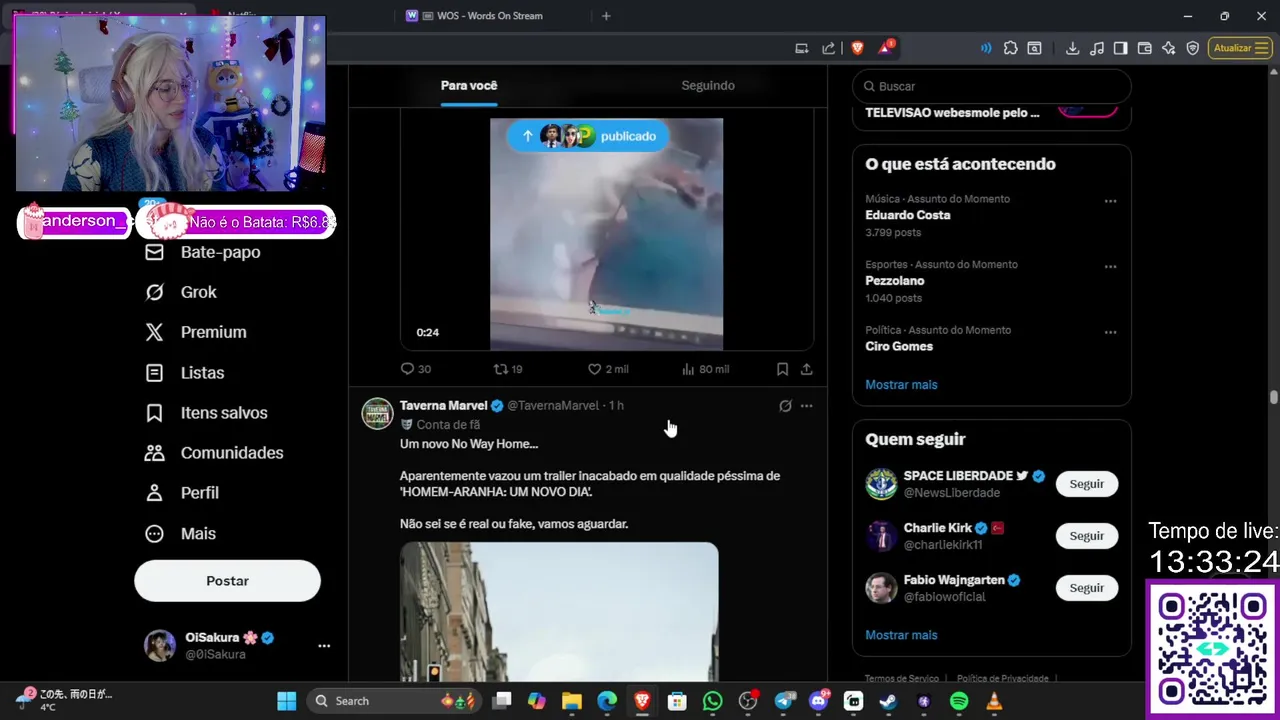Open OBS Studio from the taskbar
The width and height of the screenshot is (1280, 720).
pos(747,701)
